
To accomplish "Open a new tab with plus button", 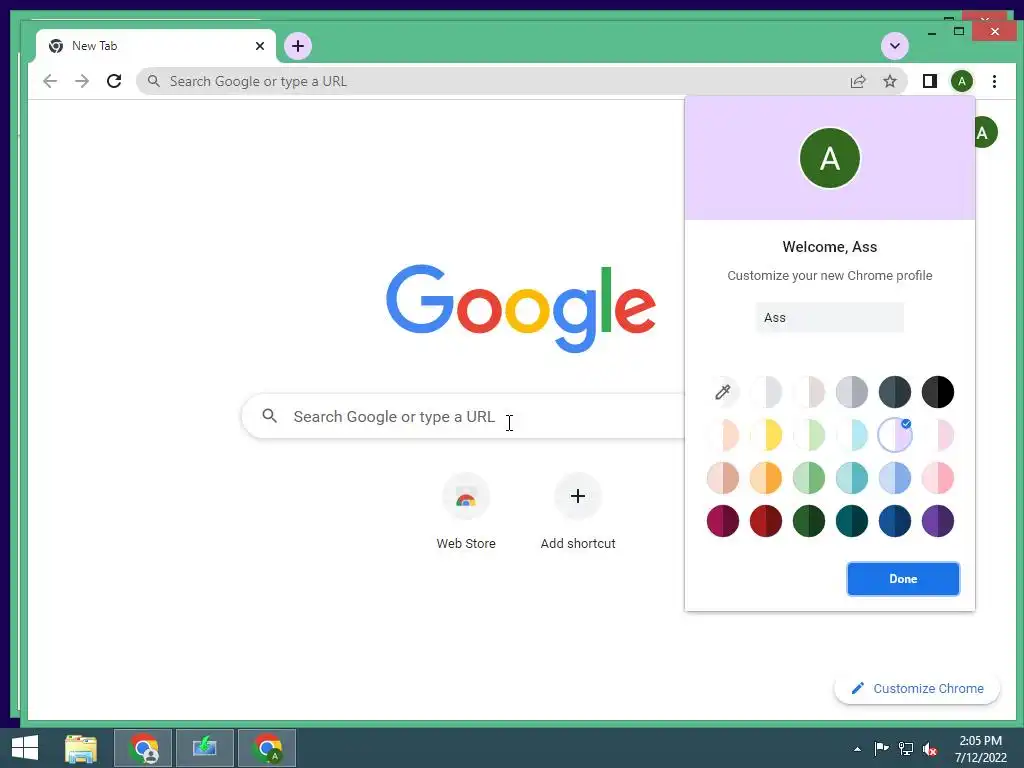I will pyautogui.click(x=298, y=46).
